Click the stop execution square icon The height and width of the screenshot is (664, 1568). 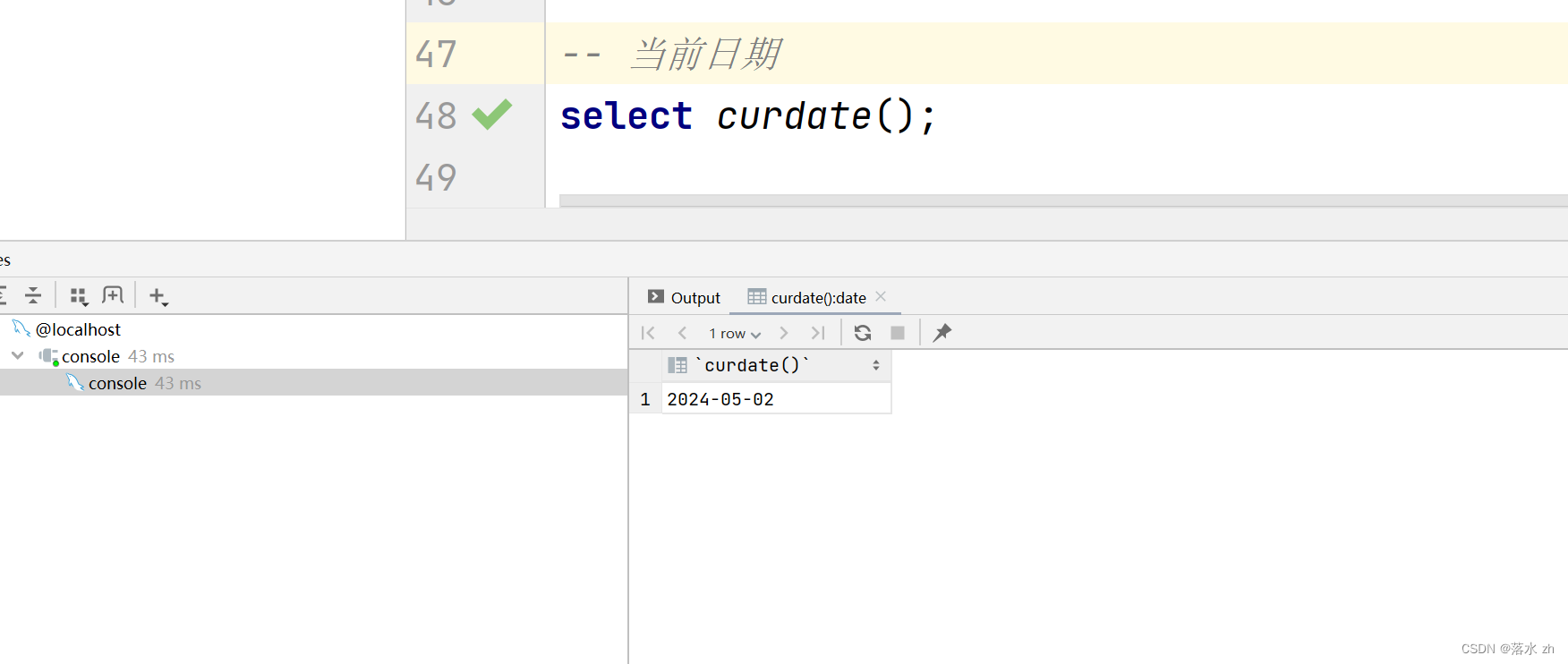(x=898, y=333)
